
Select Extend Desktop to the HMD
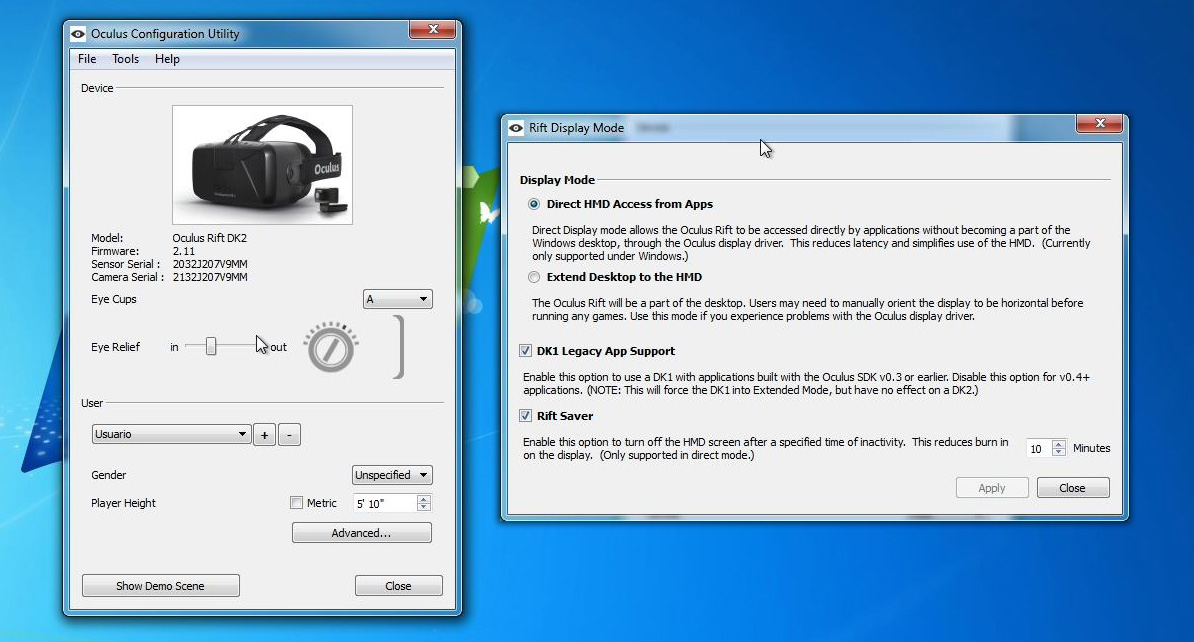click(x=534, y=277)
